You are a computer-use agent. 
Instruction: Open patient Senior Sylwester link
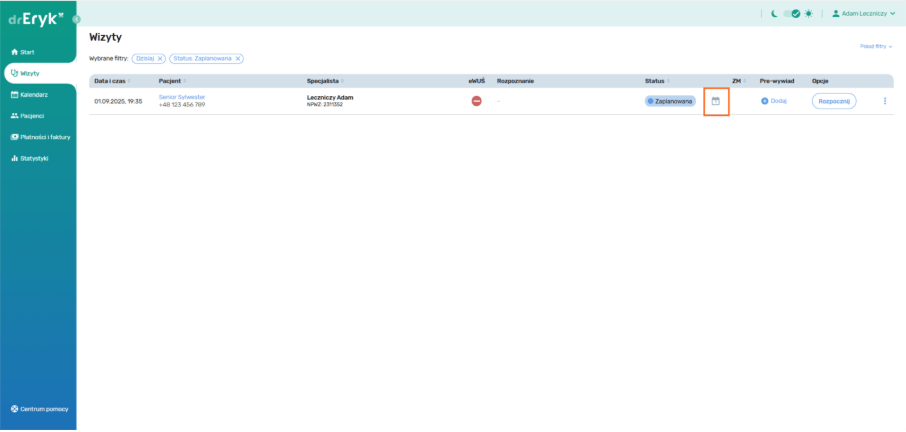pyautogui.click(x=182, y=97)
